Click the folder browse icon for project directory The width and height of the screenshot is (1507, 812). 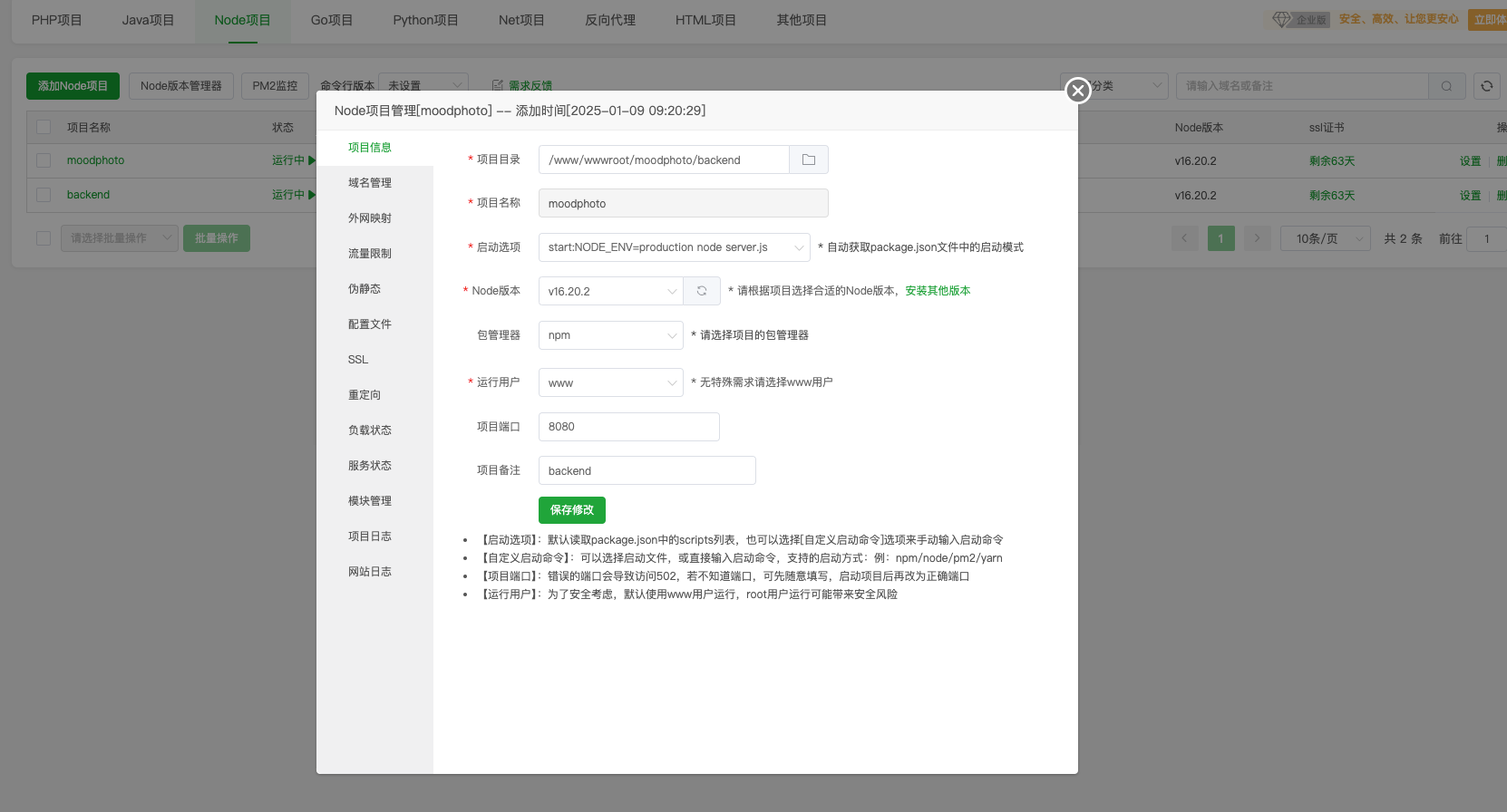click(809, 159)
